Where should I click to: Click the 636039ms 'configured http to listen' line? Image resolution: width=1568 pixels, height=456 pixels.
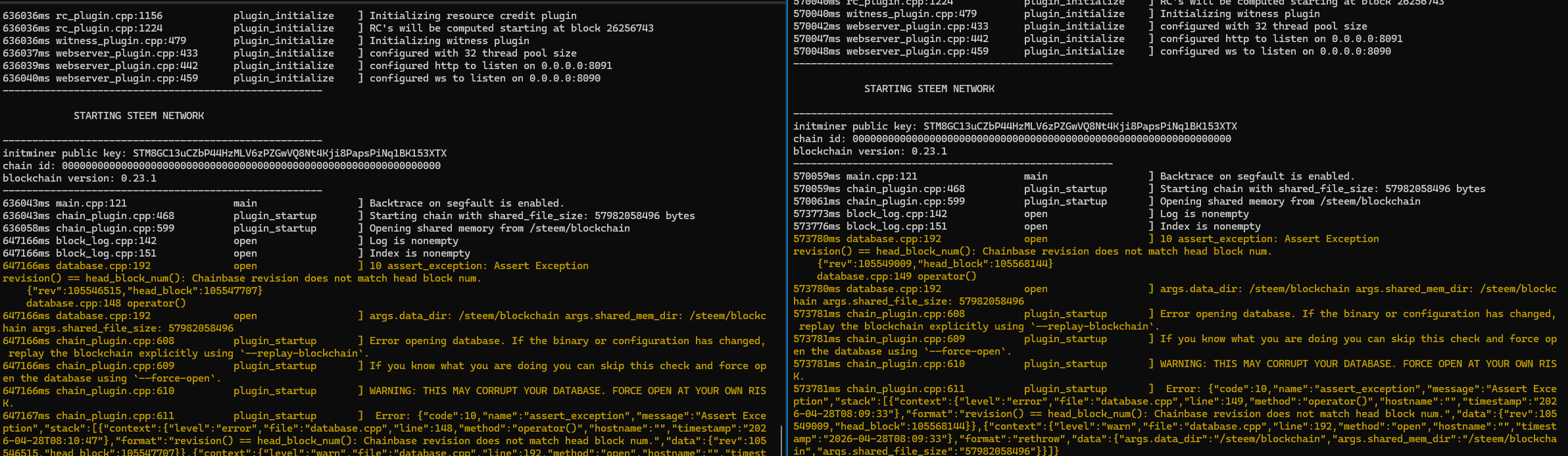[307, 66]
